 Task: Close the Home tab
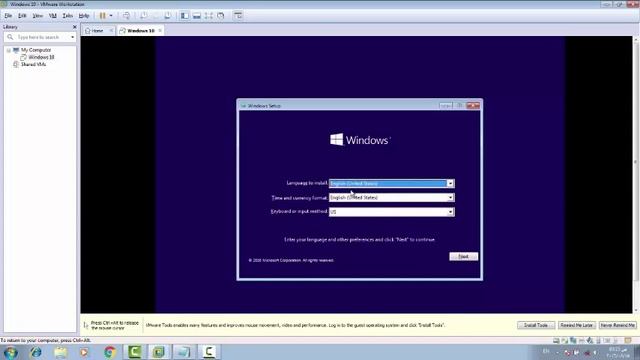[x=111, y=31]
